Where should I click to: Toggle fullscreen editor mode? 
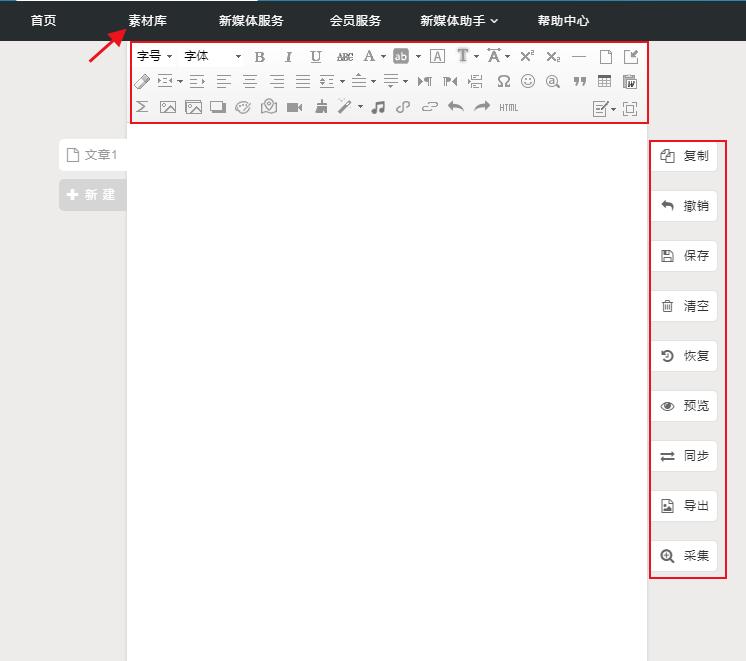(x=630, y=109)
